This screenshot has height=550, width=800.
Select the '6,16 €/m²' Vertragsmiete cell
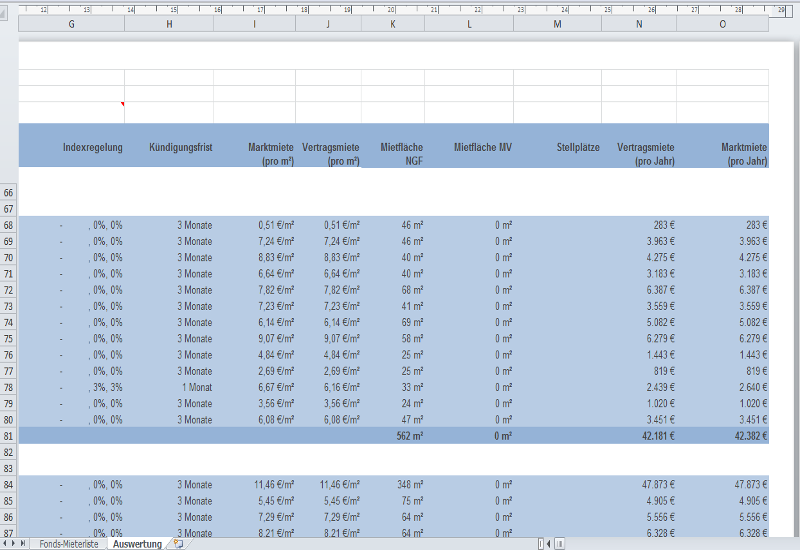(x=328, y=388)
